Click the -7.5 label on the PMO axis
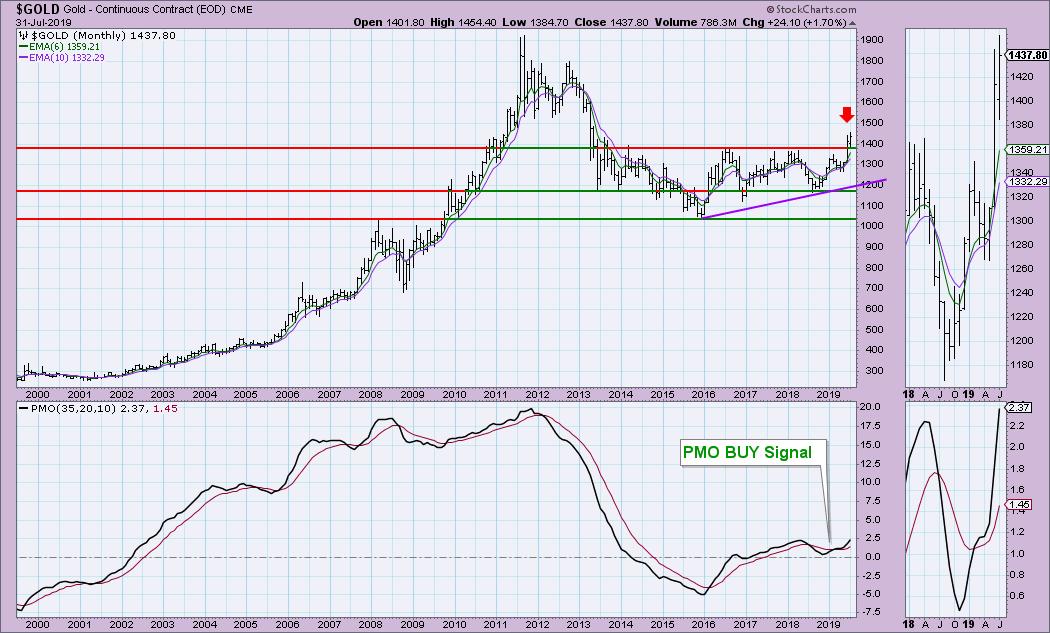1050x633 pixels. click(871, 612)
